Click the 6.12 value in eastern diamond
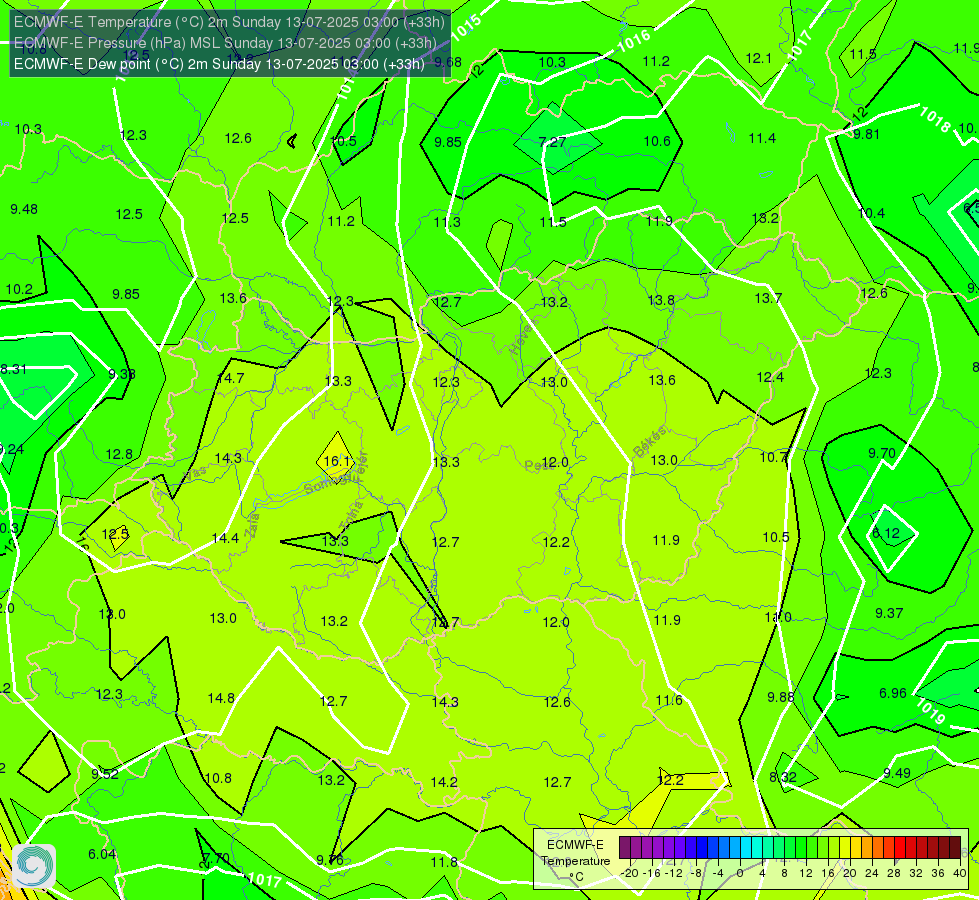The width and height of the screenshot is (979, 900). 885,533
